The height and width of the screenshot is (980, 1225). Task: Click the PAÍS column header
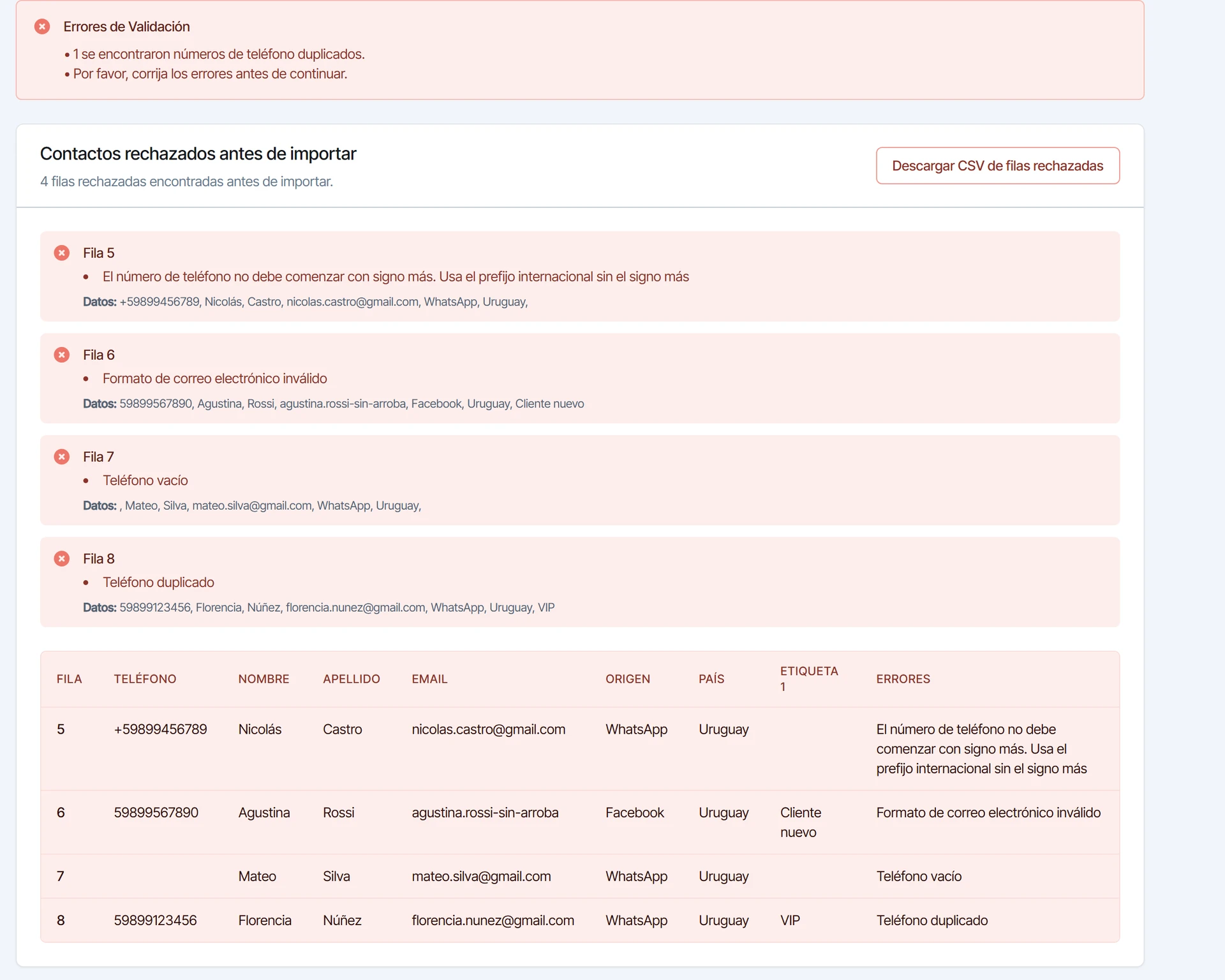711,679
